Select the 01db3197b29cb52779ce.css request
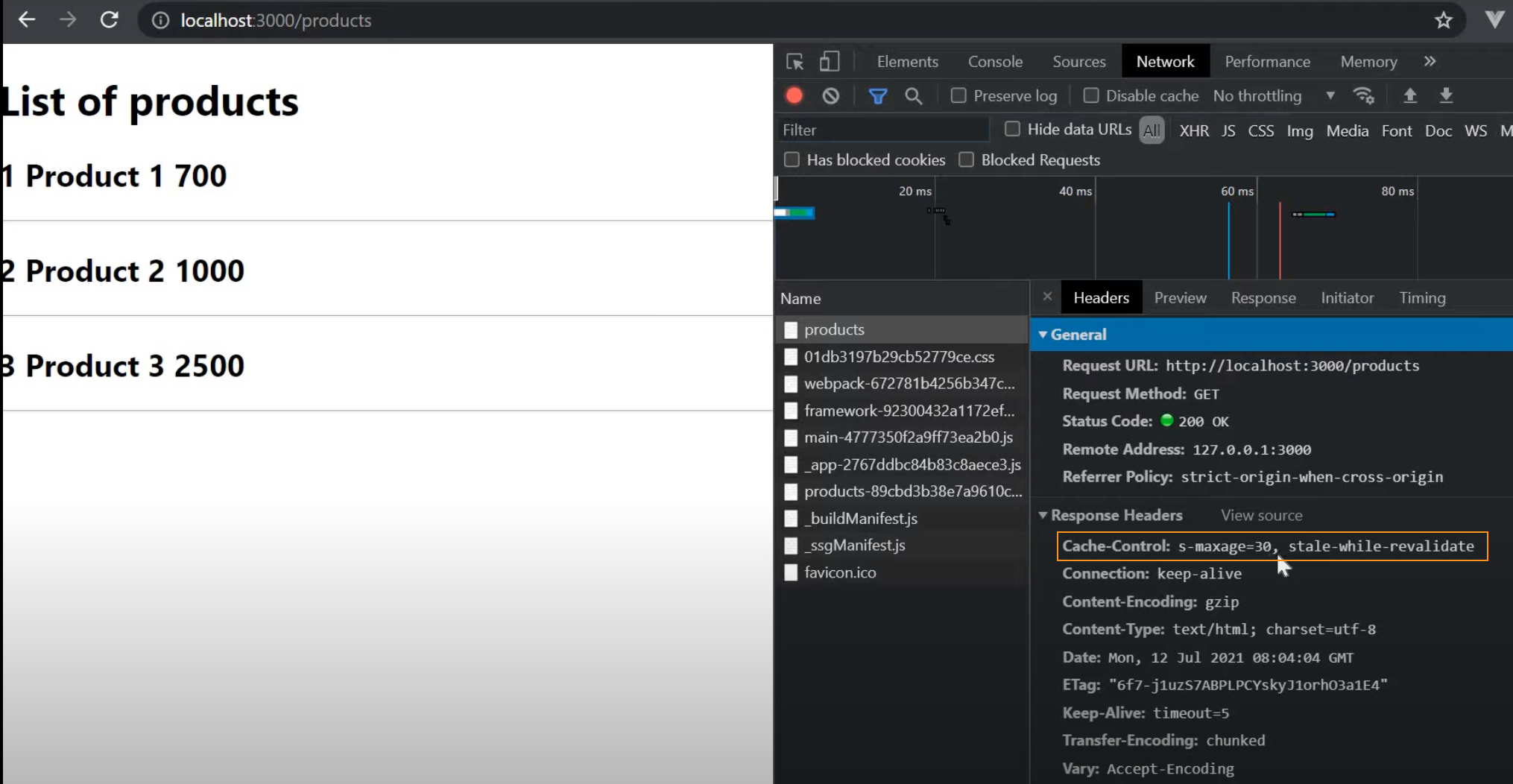The width and height of the screenshot is (1513, 784). (902, 357)
